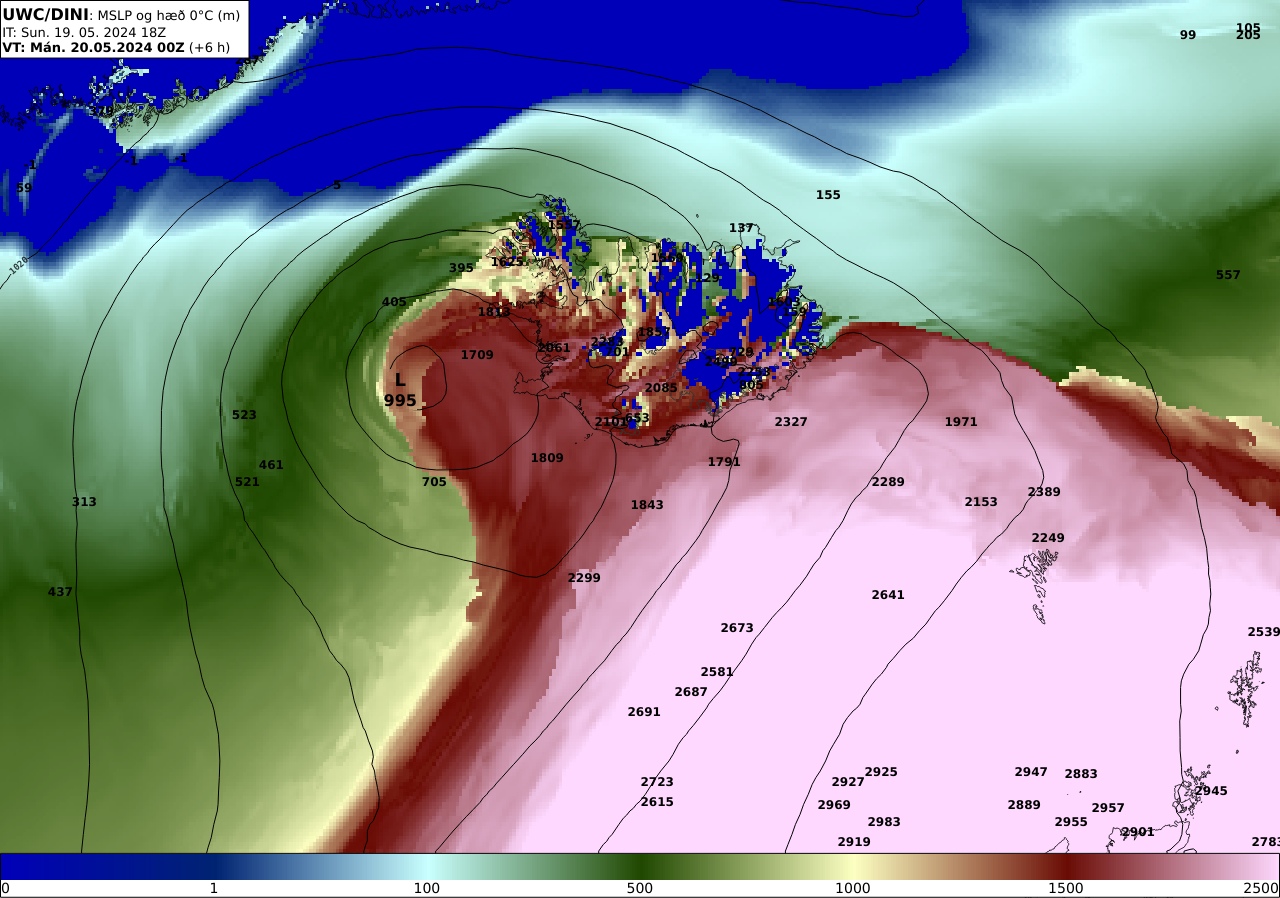Click the 313 height value
Viewport: 1280px width, 898px height.
84,502
